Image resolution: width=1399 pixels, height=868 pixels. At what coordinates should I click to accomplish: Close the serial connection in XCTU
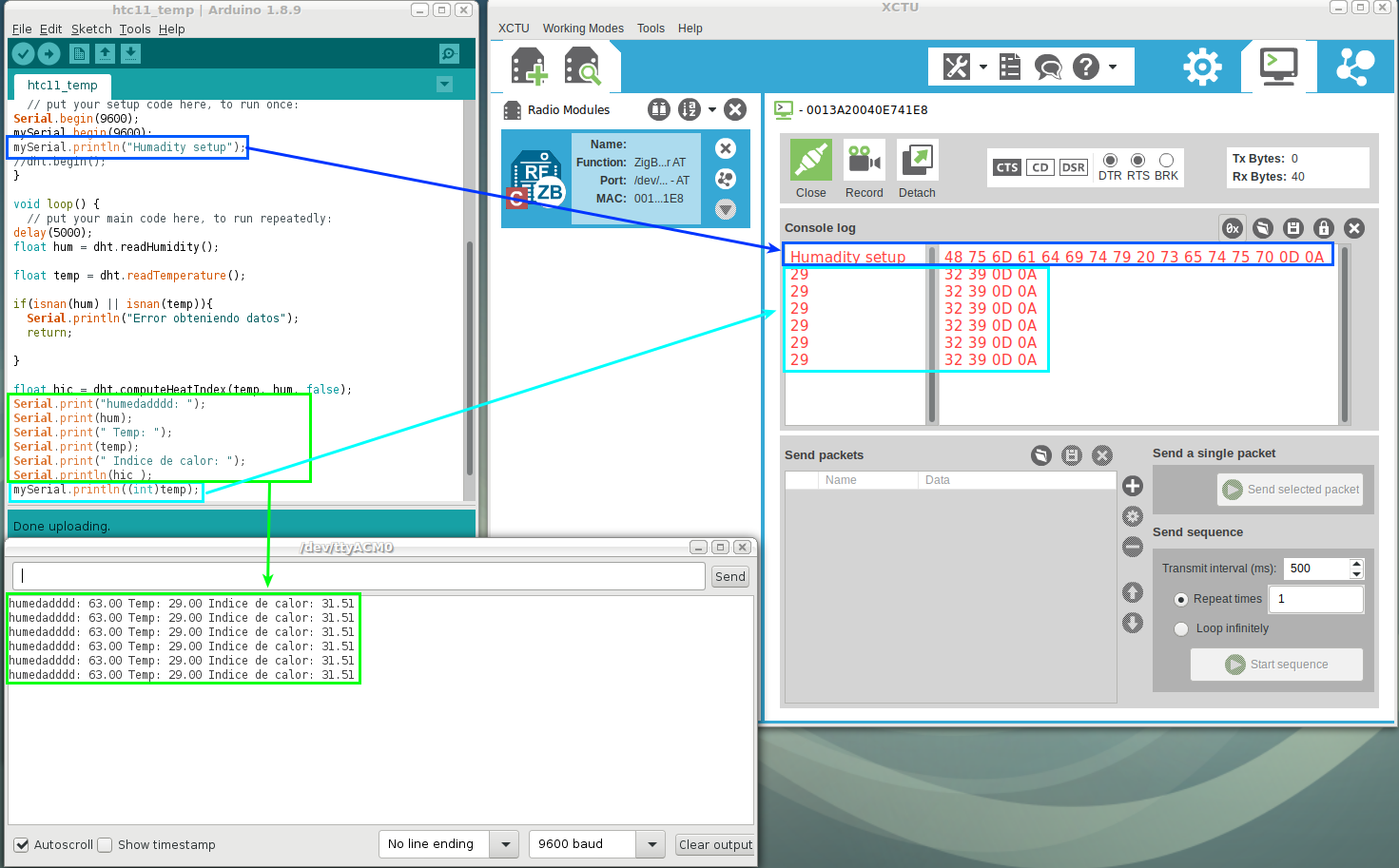coord(809,162)
